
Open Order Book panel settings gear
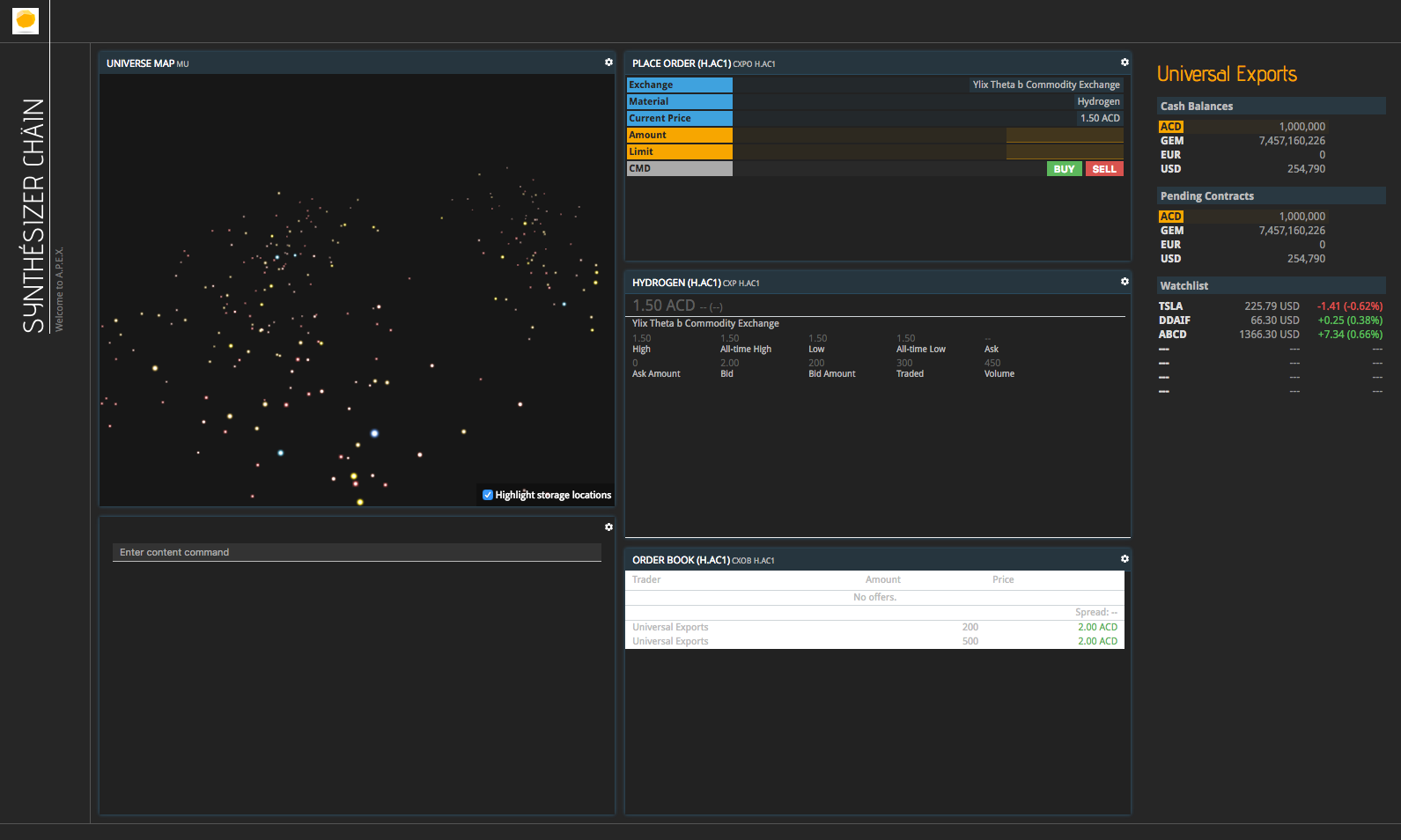click(x=1124, y=559)
